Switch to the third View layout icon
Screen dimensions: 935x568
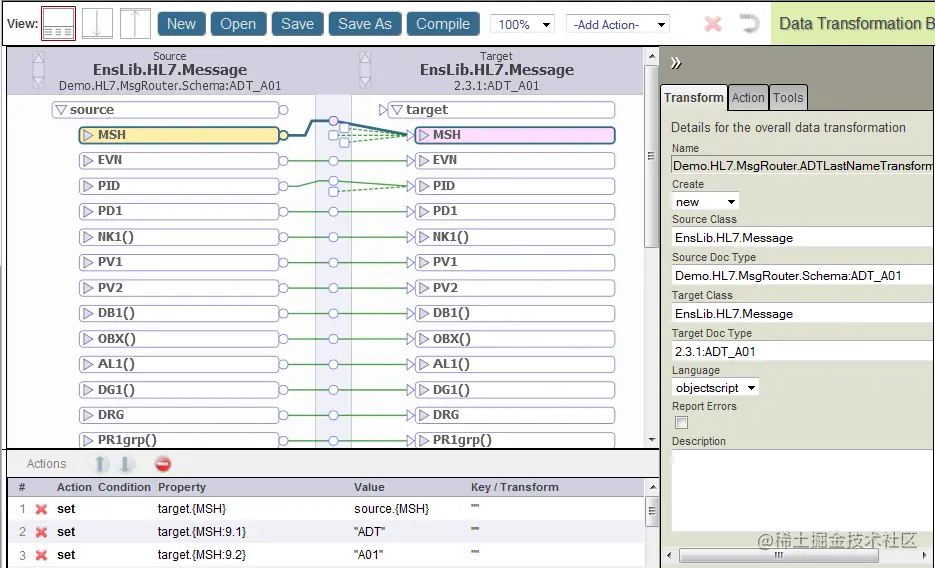135,24
